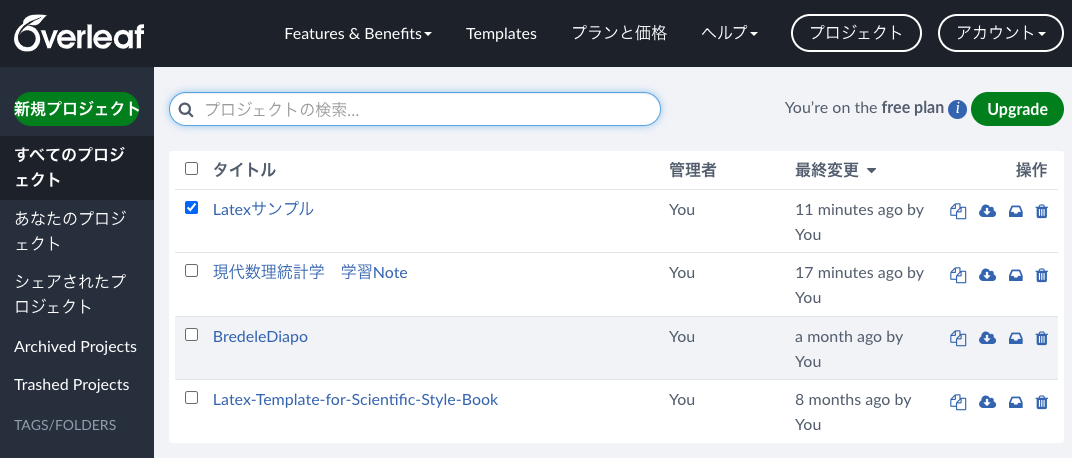Sort by 最終変更 column arrow
Viewport: 1072px width, 458px height.
(872, 171)
